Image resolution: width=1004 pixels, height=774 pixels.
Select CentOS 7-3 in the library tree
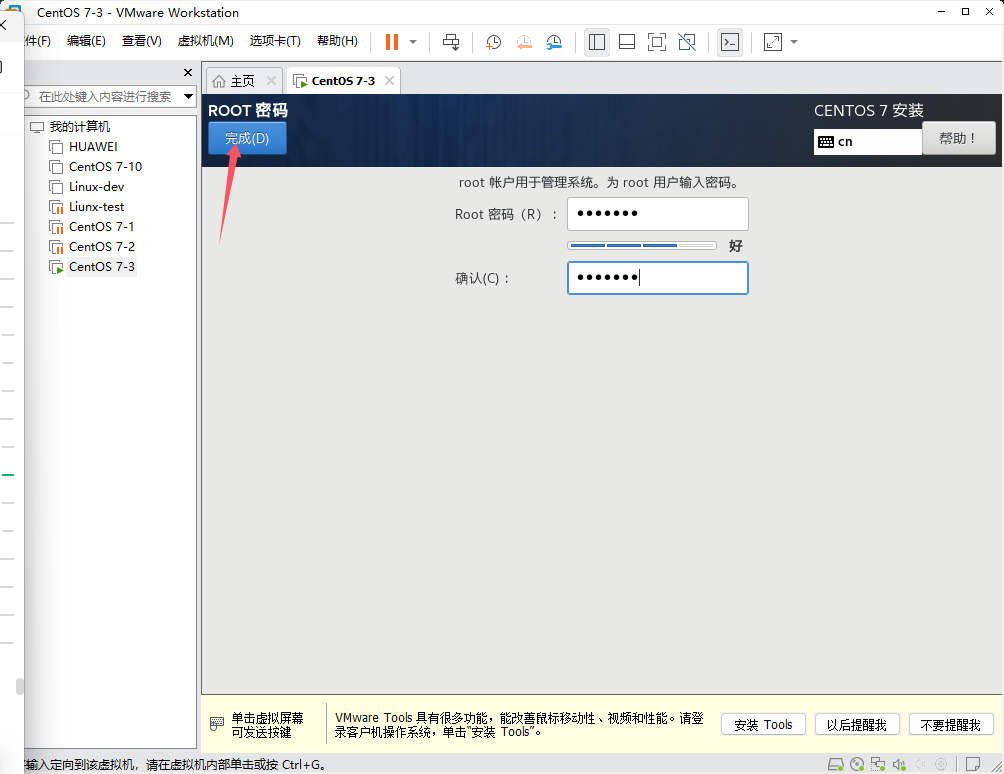102,266
